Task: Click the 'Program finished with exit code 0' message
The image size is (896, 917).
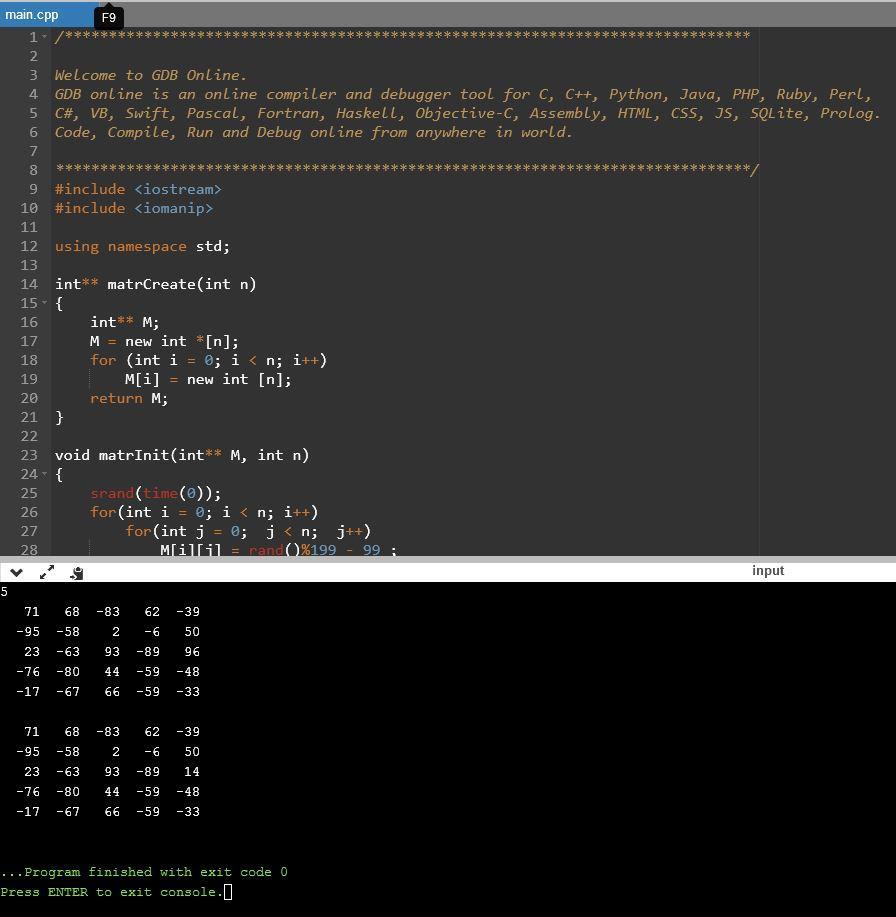Action: coord(145,872)
